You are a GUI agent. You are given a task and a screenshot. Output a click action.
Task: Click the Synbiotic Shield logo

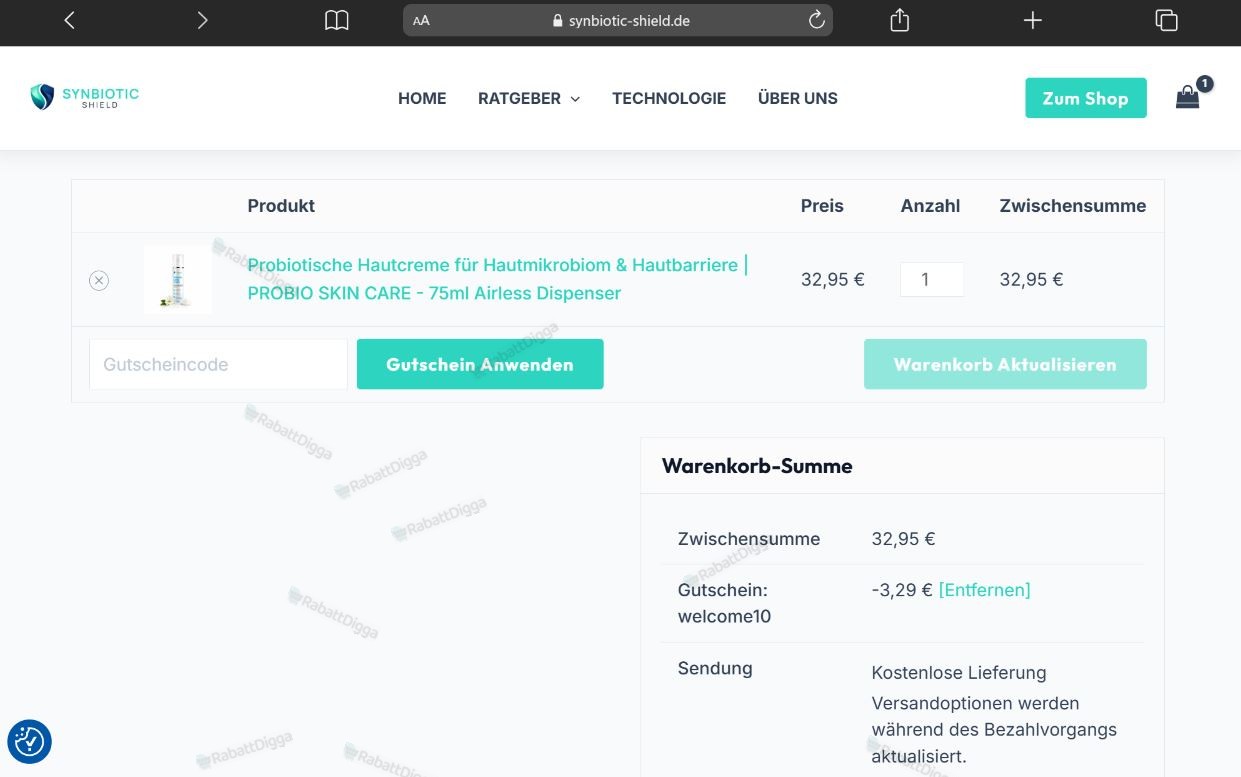coord(85,97)
